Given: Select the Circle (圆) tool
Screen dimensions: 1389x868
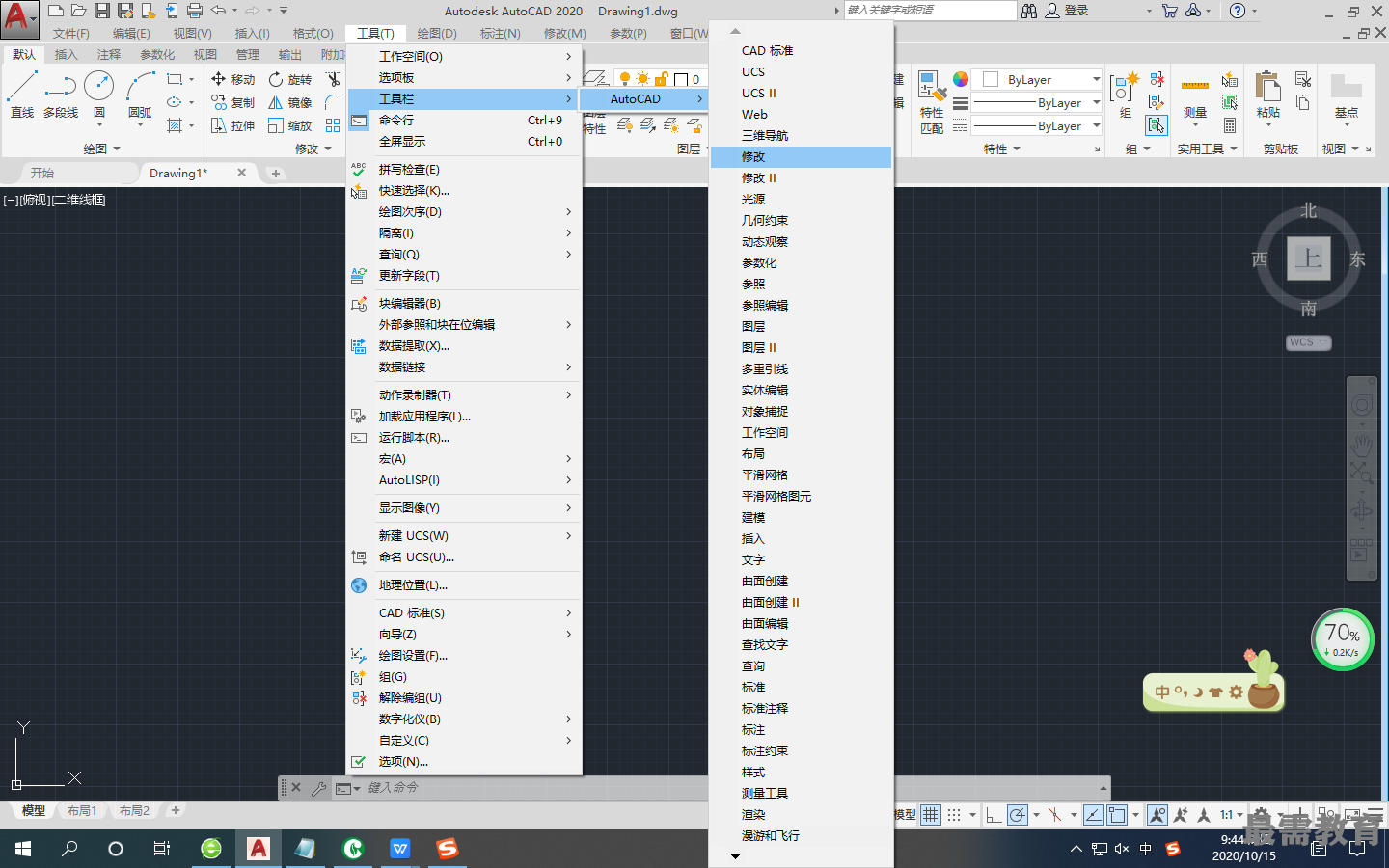Looking at the screenshot, I should click(x=99, y=95).
